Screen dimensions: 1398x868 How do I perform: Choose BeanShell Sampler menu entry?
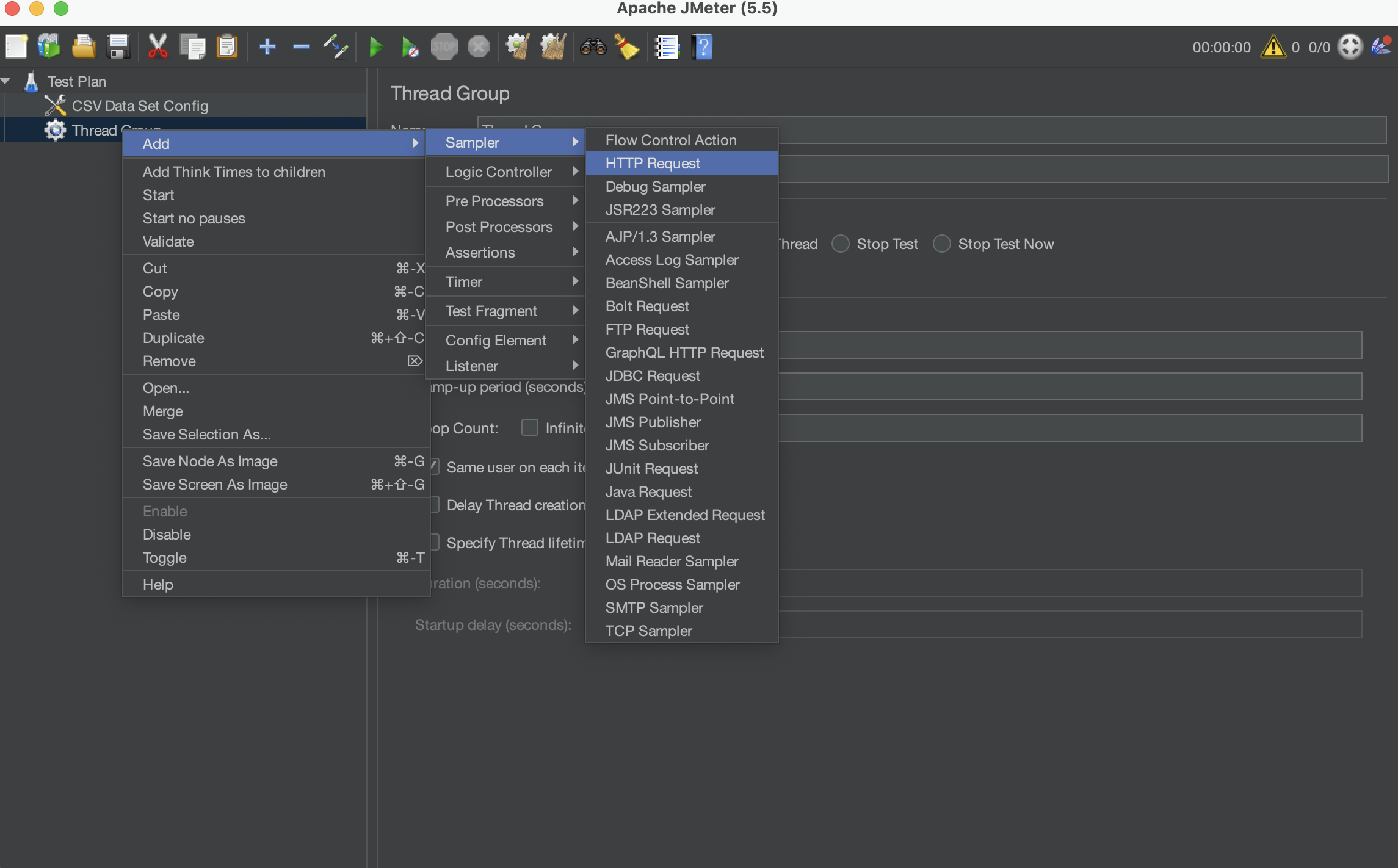pos(682,283)
